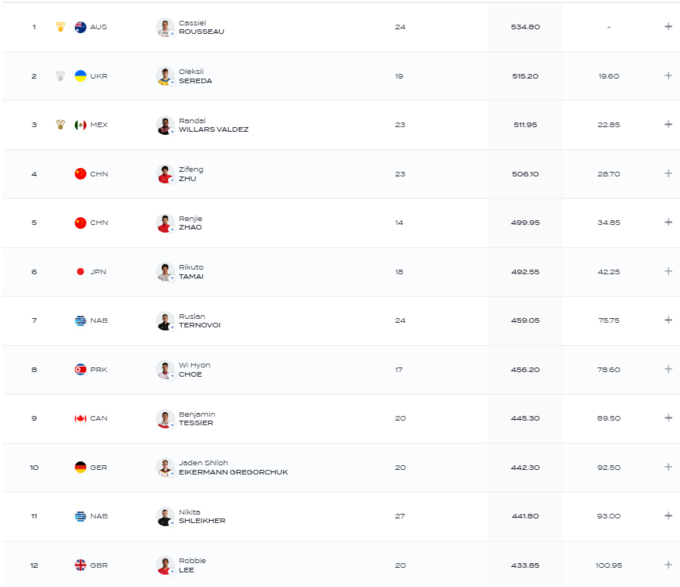
Task: Click Renjie Zhao's athlete photo
Action: point(165,223)
